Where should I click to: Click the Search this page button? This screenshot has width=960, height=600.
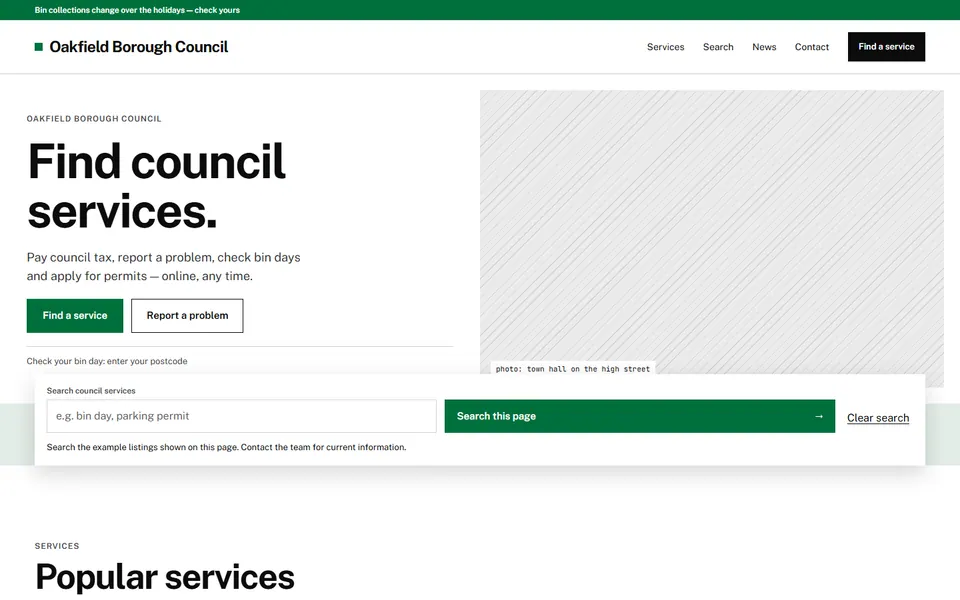coord(640,416)
